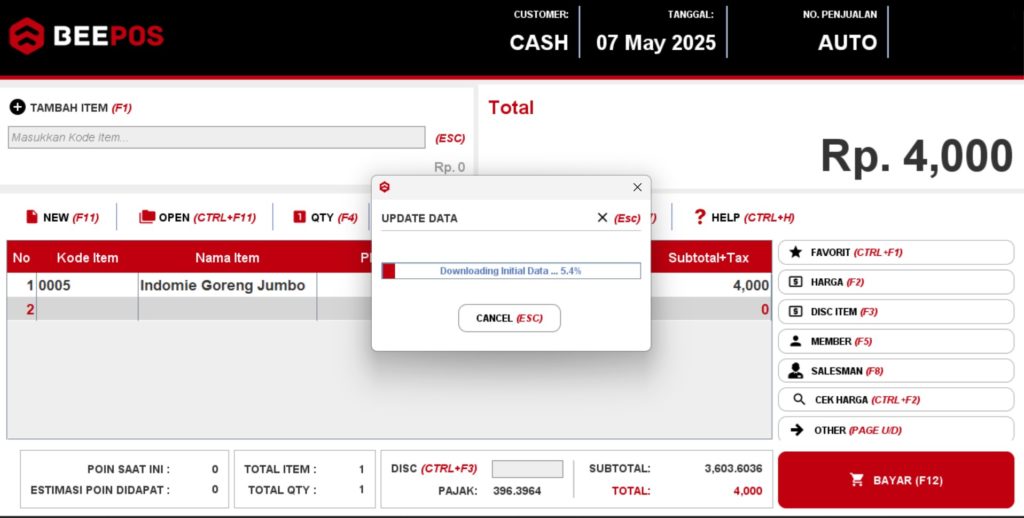
Task: Click the Rp. 4,000 total amount
Action: [x=916, y=156]
